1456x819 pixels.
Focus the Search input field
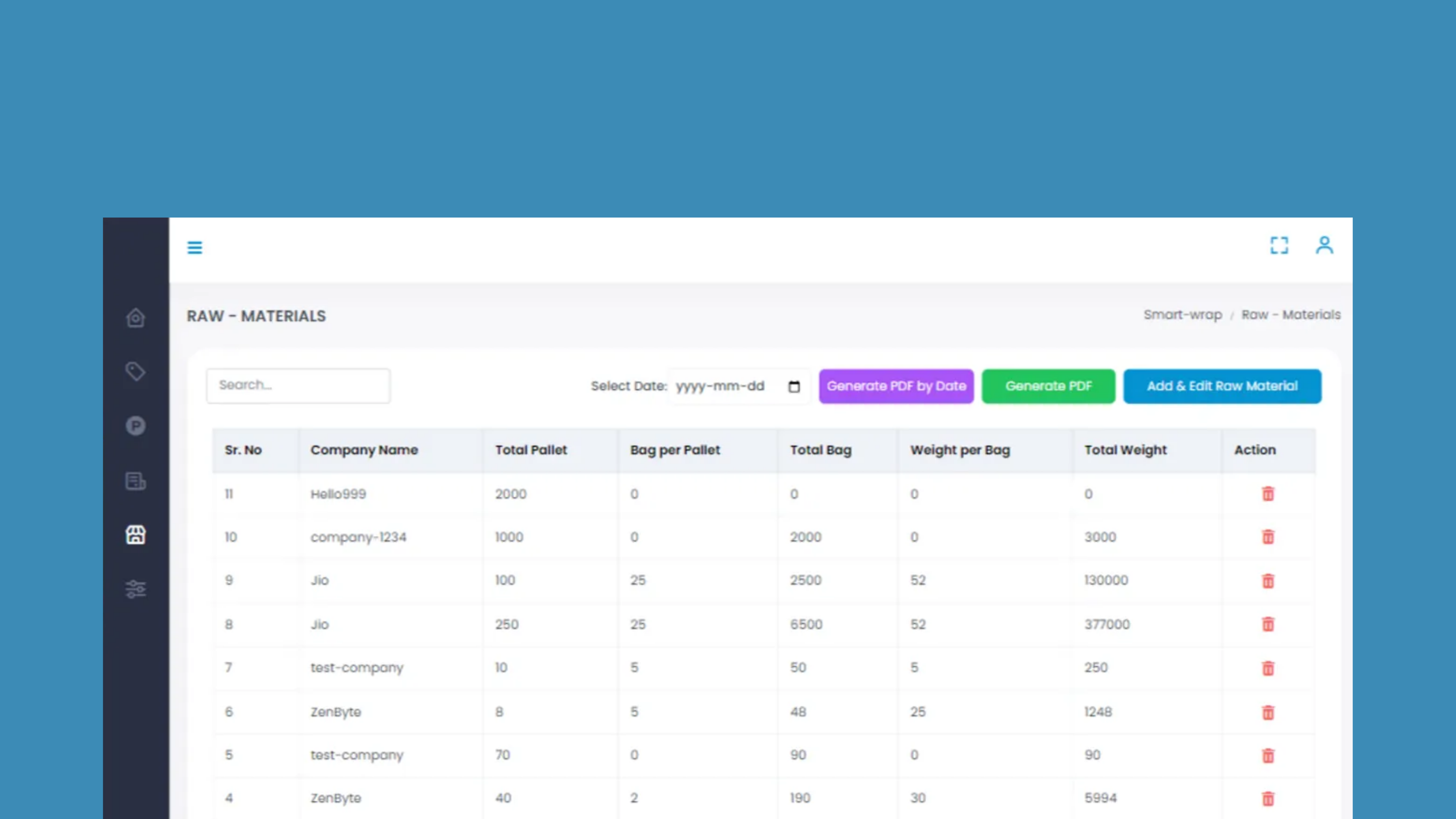click(x=298, y=386)
